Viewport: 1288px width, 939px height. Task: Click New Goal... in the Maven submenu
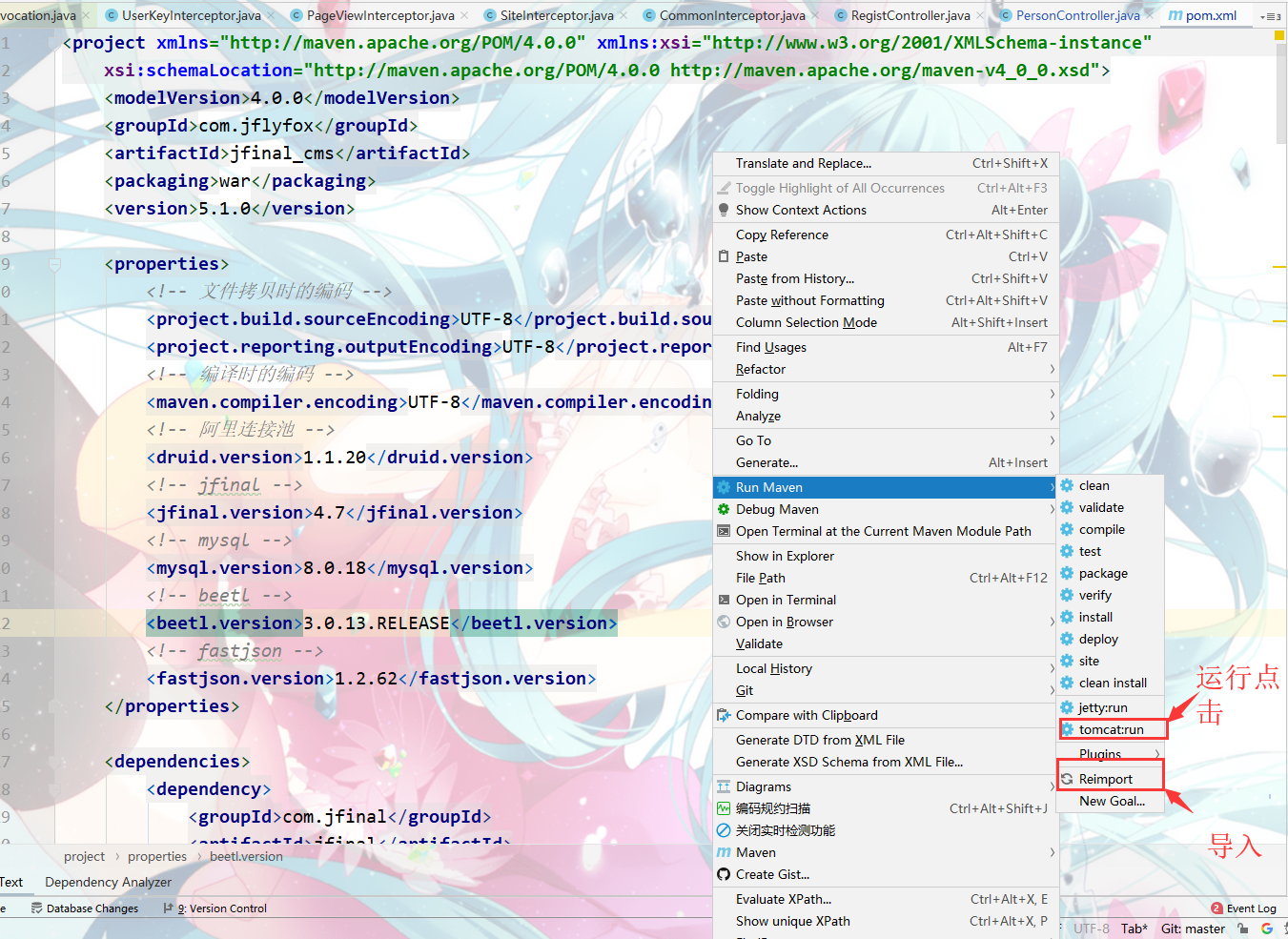[1112, 801]
